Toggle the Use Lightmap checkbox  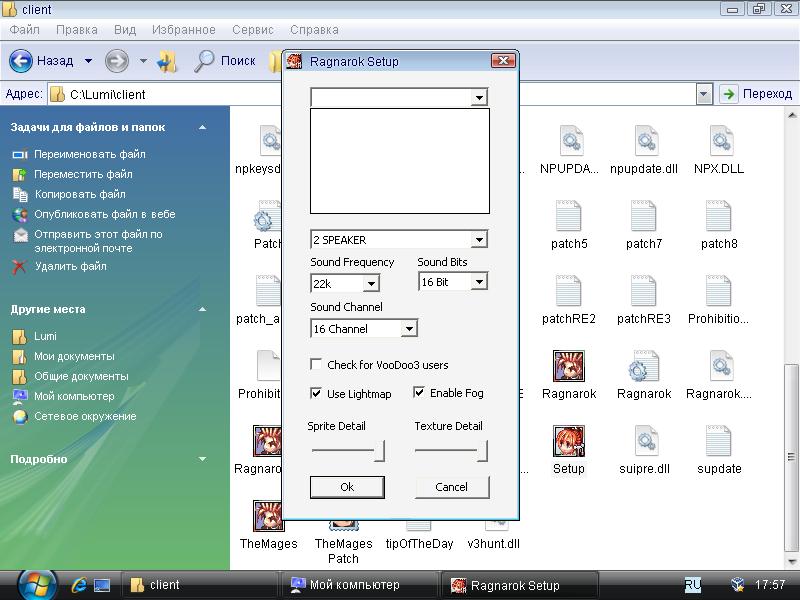point(316,393)
